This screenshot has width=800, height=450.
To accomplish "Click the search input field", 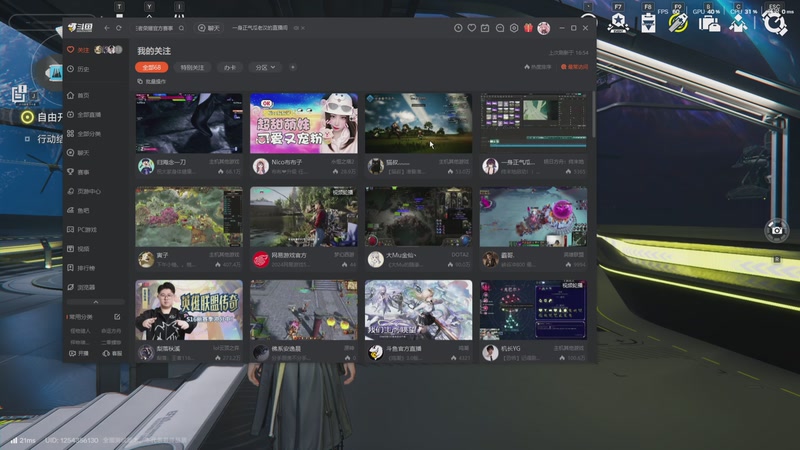I will (x=155, y=28).
